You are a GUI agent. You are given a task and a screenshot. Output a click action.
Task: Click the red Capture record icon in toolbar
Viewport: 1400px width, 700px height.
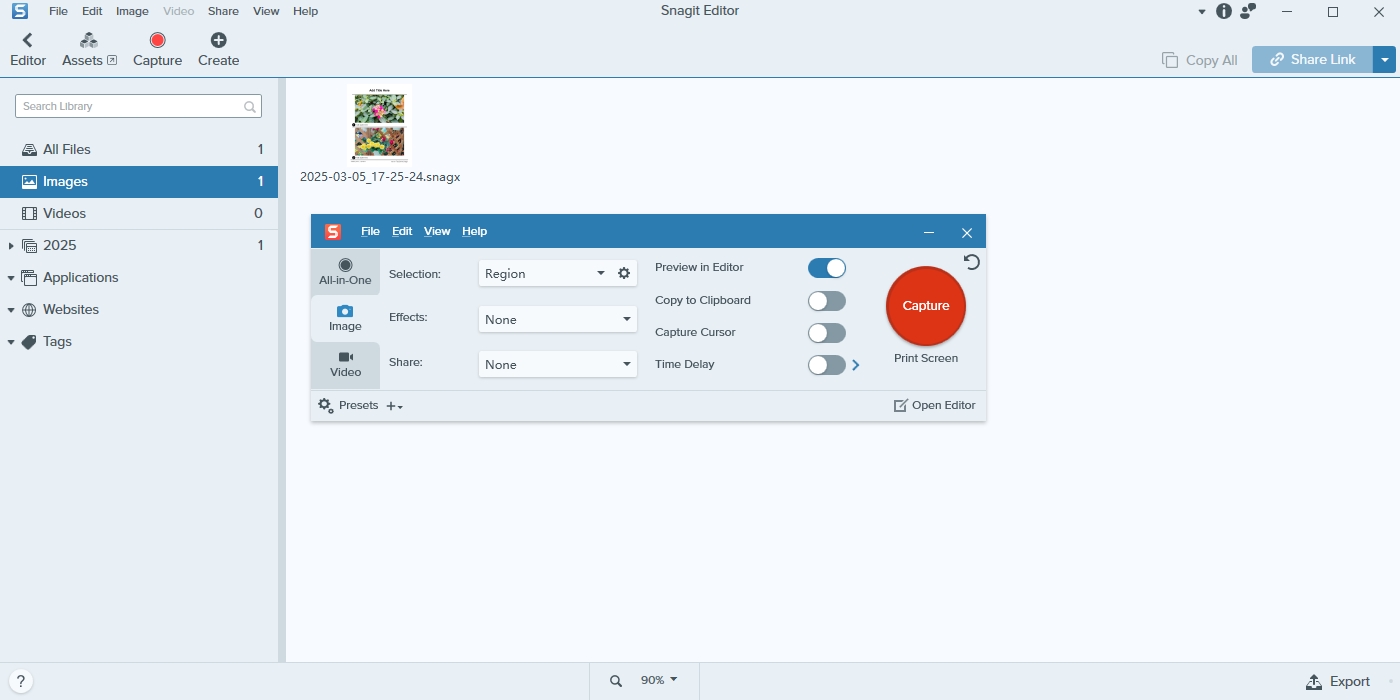point(157,41)
